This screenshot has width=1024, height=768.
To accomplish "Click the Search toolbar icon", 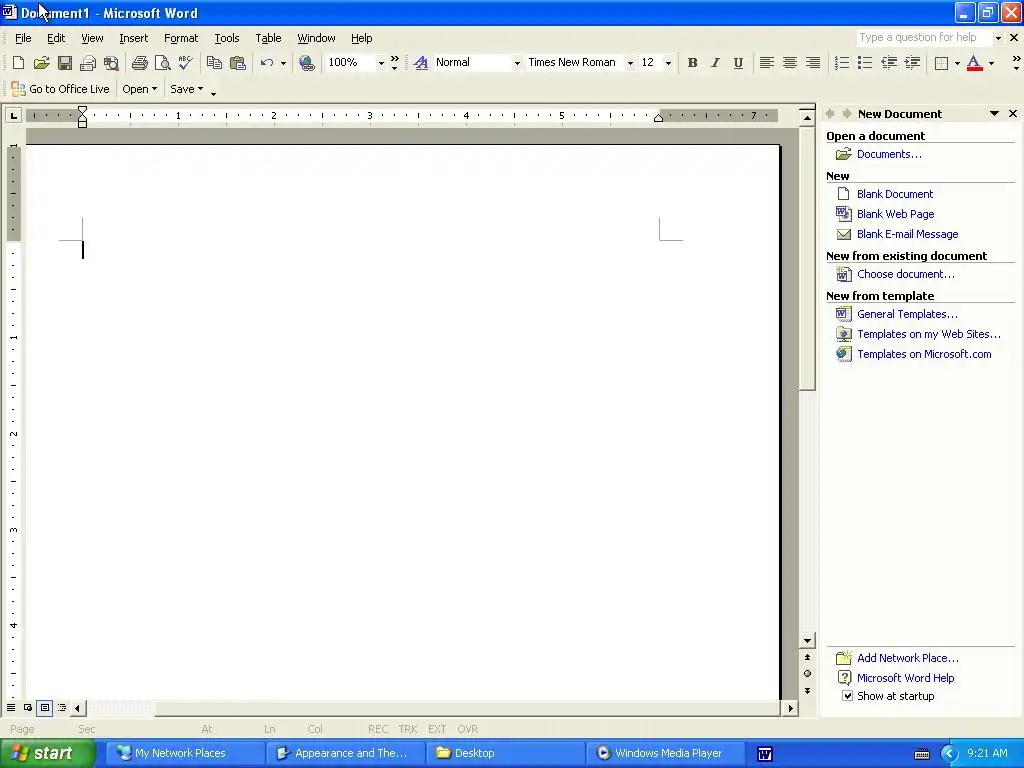I will click(x=111, y=63).
